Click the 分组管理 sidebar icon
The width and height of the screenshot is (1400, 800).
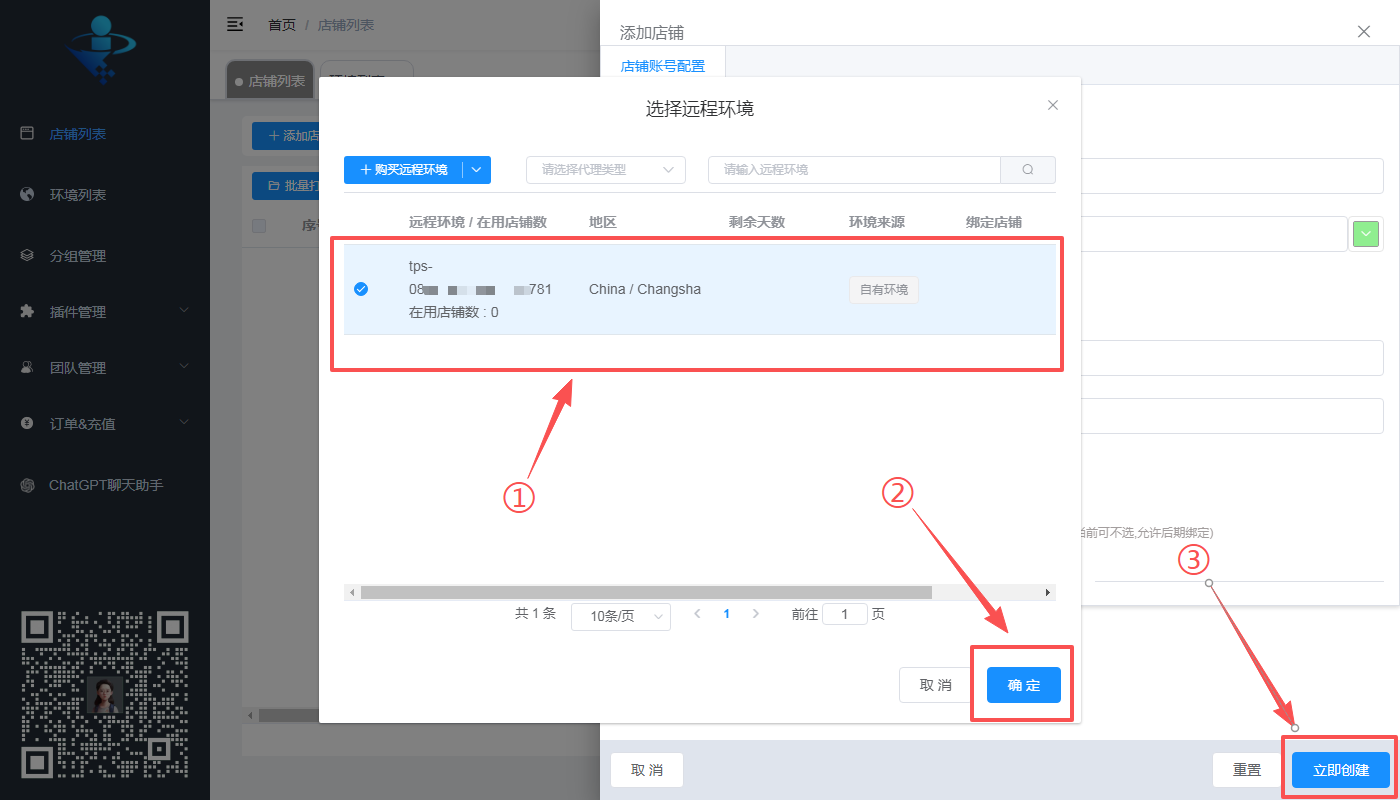pyautogui.click(x=28, y=255)
